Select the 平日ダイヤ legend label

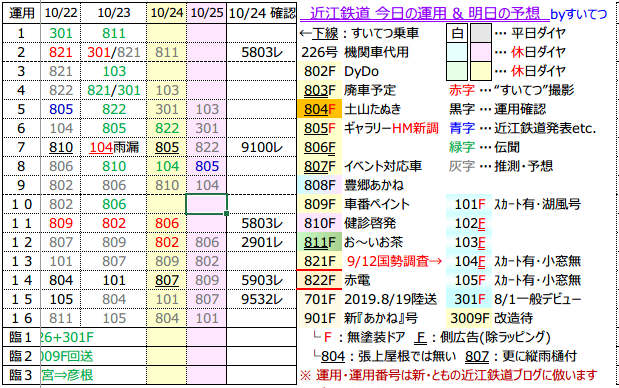pyautogui.click(x=538, y=33)
